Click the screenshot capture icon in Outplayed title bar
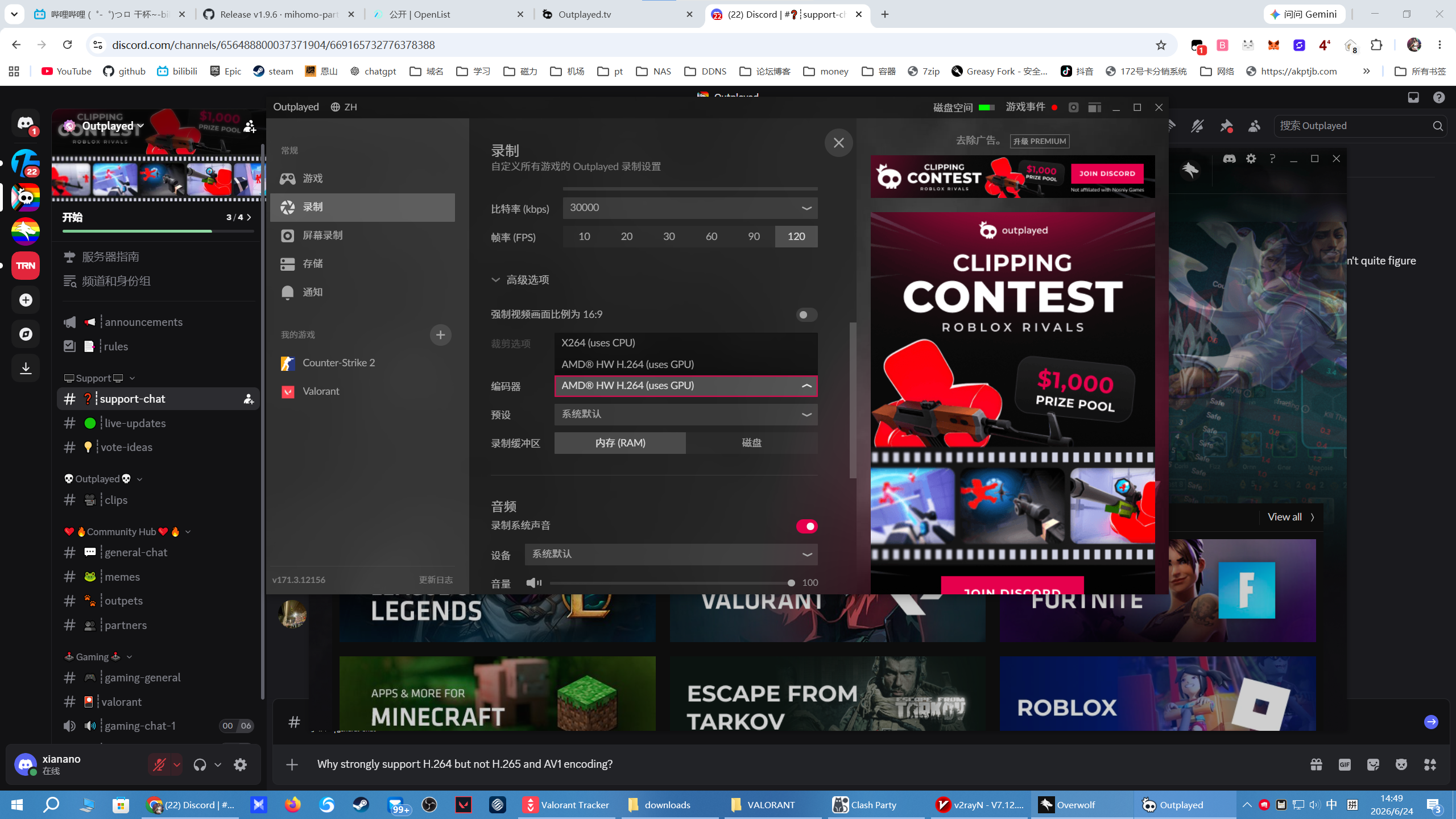This screenshot has width=1456, height=819. pos(1073,107)
